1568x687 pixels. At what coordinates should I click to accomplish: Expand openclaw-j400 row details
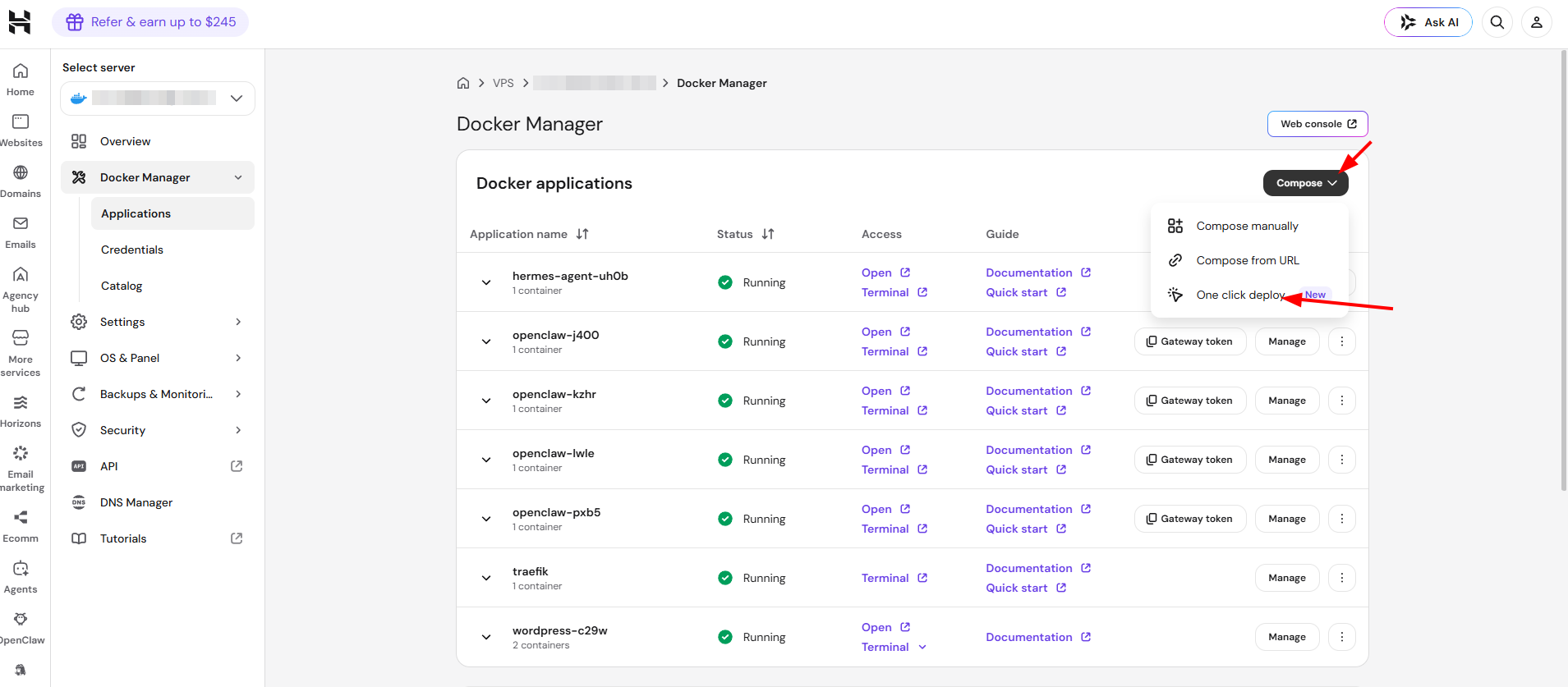click(x=486, y=341)
